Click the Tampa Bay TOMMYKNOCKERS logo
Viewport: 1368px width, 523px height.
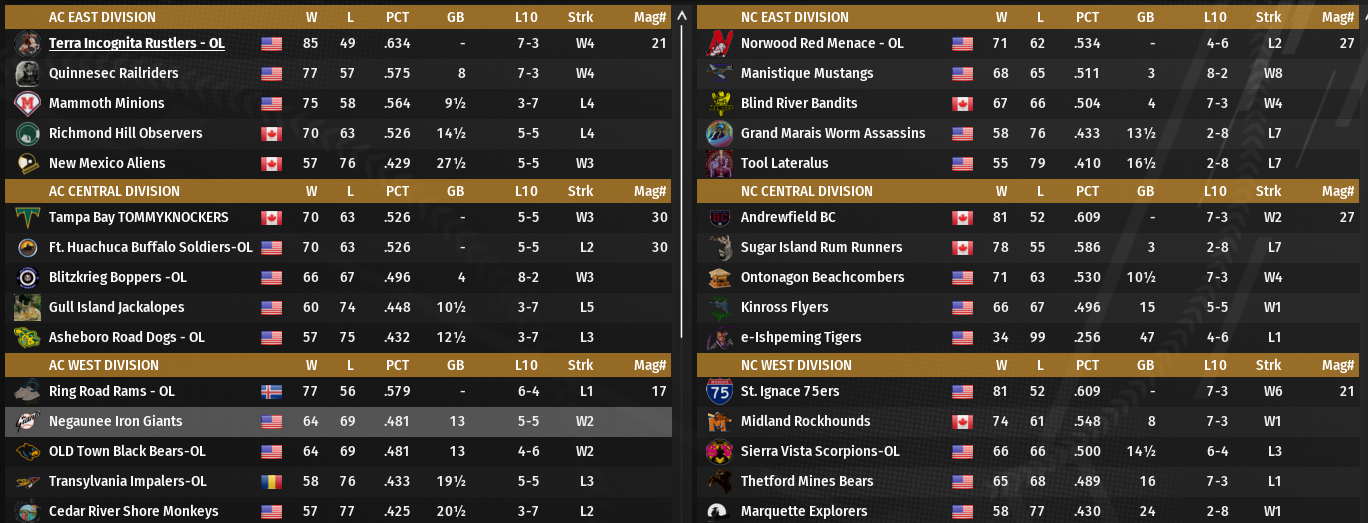(27, 217)
